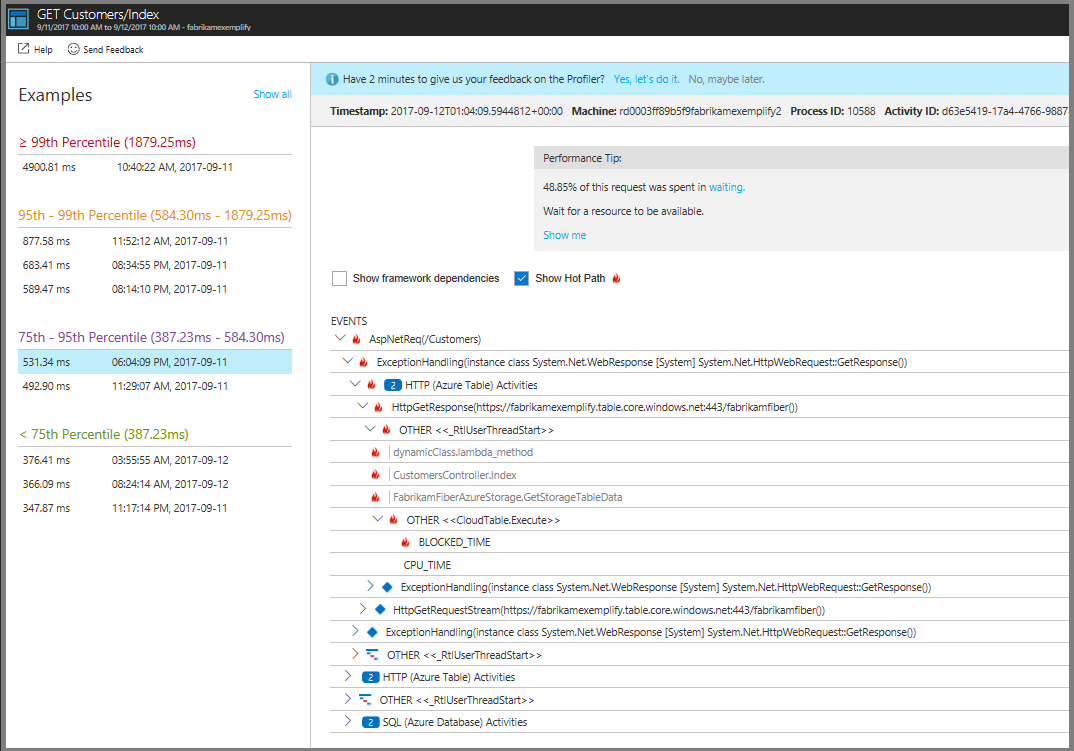
Task: Click blue diamond icon on HttpGetRequestStream row
Action: (x=380, y=609)
